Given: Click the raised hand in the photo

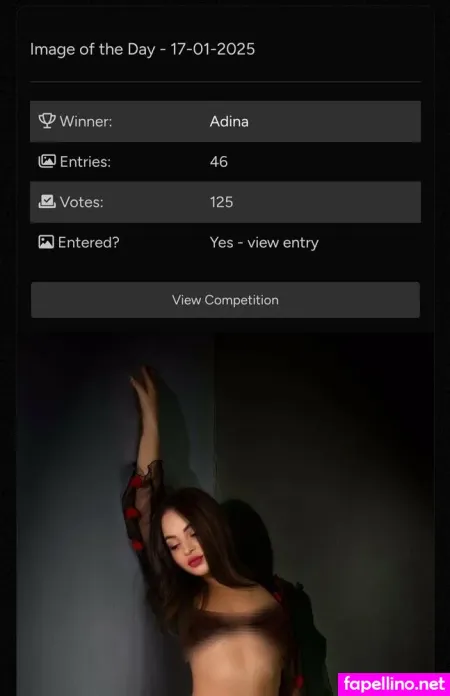Looking at the screenshot, I should [x=143, y=386].
